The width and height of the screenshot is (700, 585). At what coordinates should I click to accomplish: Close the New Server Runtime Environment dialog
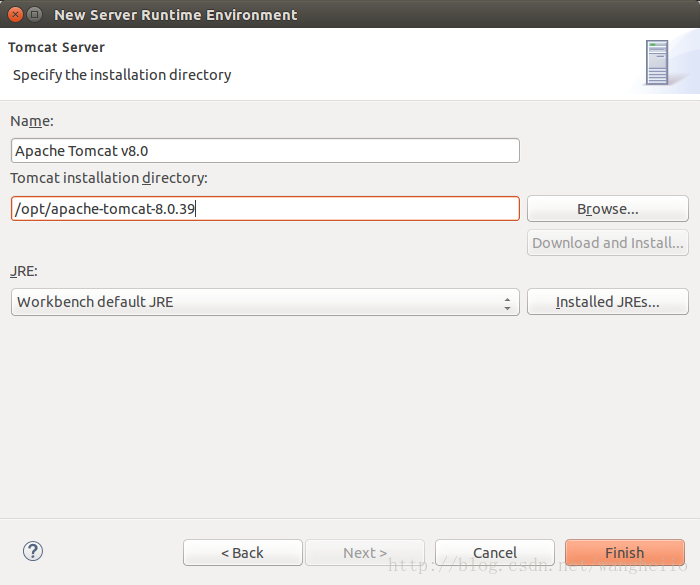[15, 15]
